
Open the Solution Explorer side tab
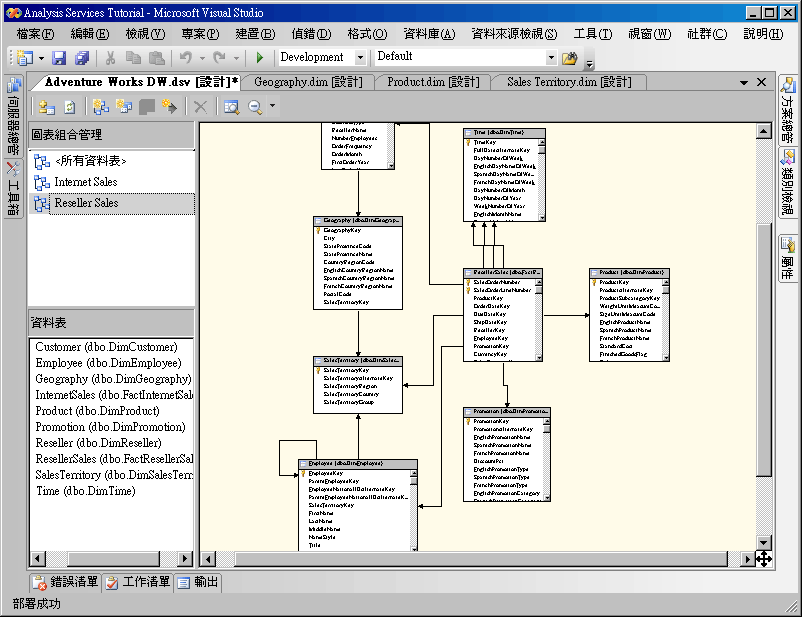[x=788, y=110]
